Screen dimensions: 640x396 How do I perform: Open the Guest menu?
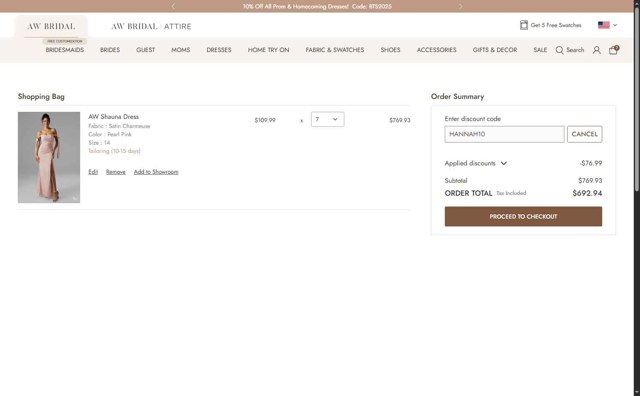click(146, 50)
